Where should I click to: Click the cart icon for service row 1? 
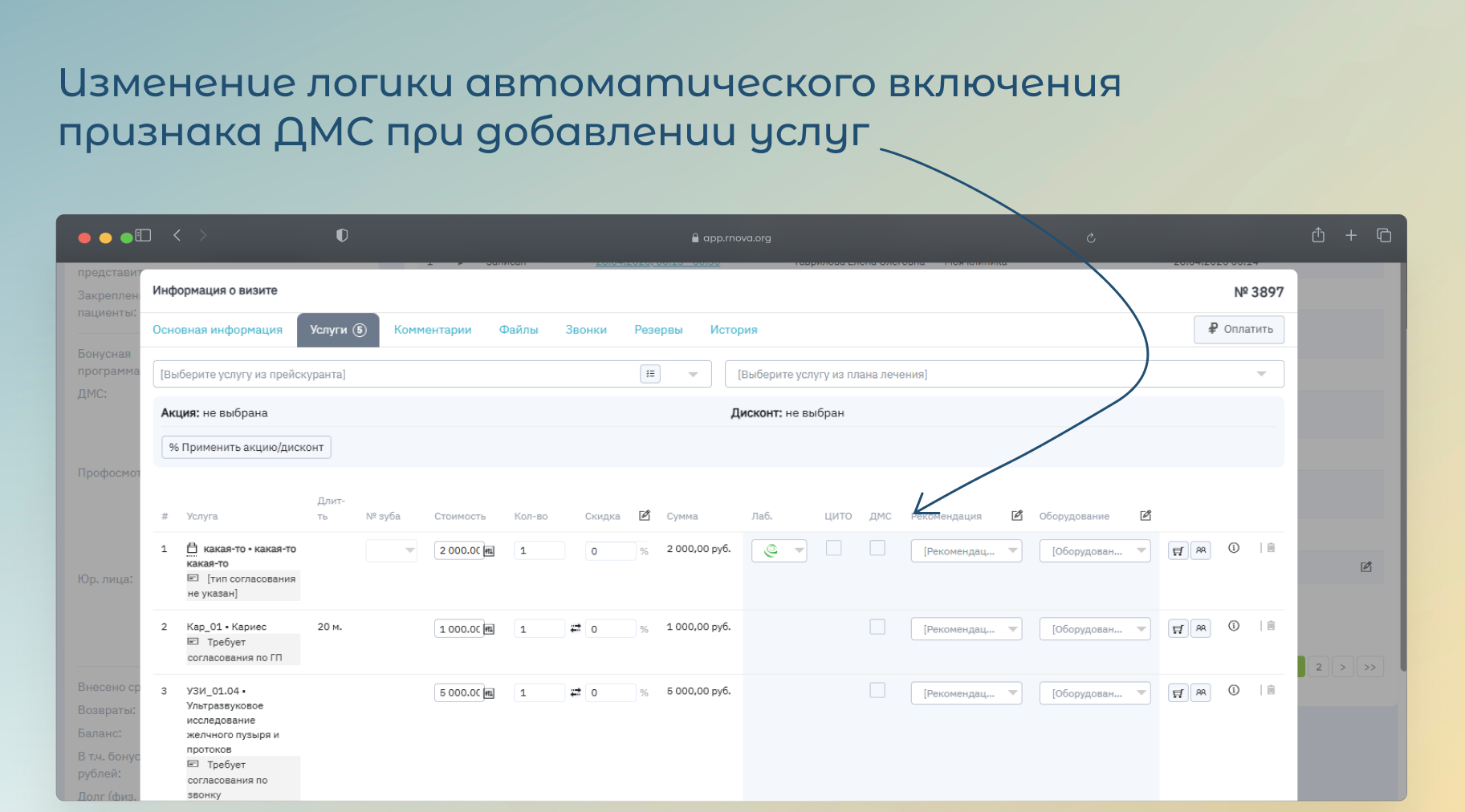coord(1178,550)
